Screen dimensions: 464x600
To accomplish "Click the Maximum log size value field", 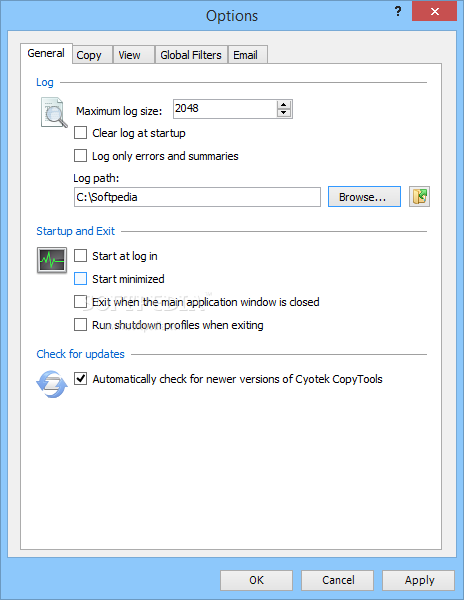I will point(225,109).
